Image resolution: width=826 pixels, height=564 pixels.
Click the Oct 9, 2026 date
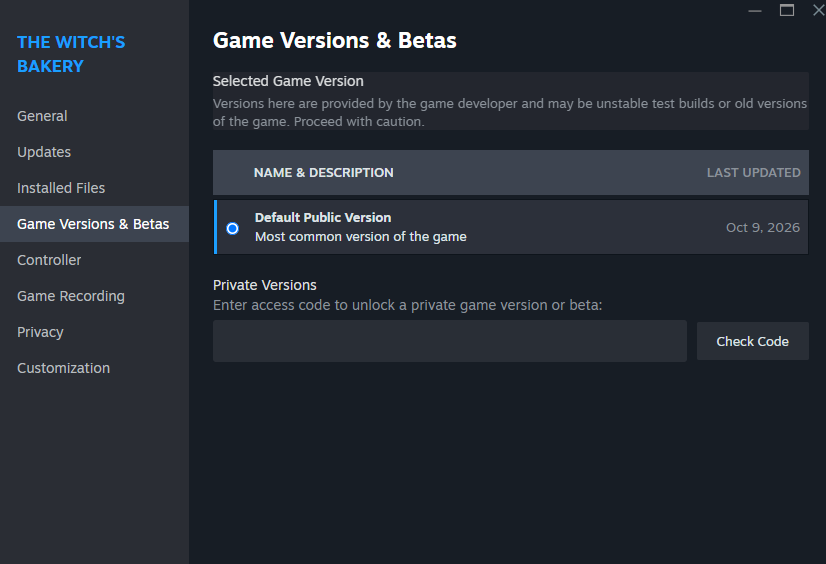pos(763,227)
